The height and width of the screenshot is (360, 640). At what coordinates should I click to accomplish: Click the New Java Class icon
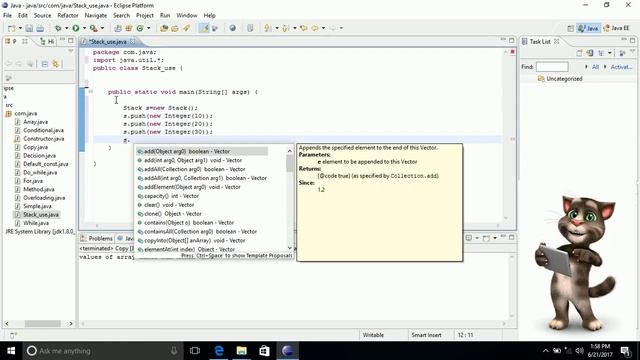click(x=140, y=28)
